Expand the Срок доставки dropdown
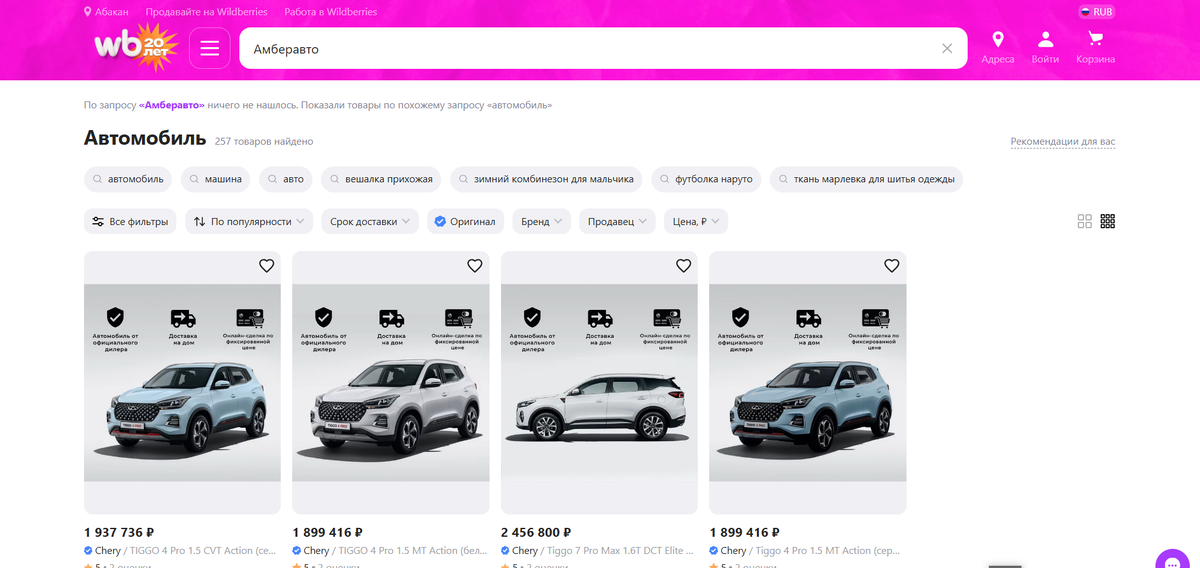The width and height of the screenshot is (1200, 568). point(370,221)
